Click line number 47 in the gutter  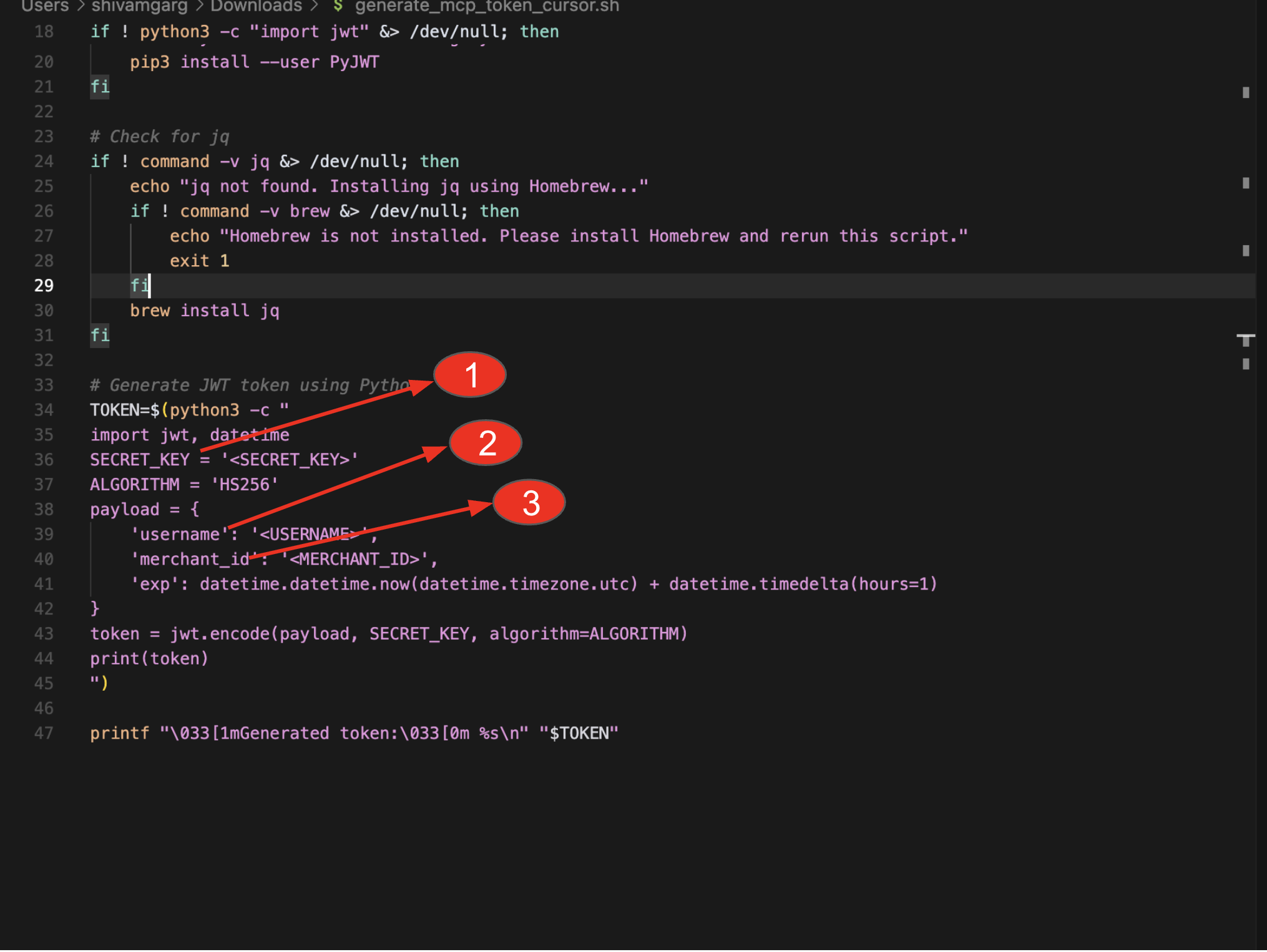click(44, 733)
